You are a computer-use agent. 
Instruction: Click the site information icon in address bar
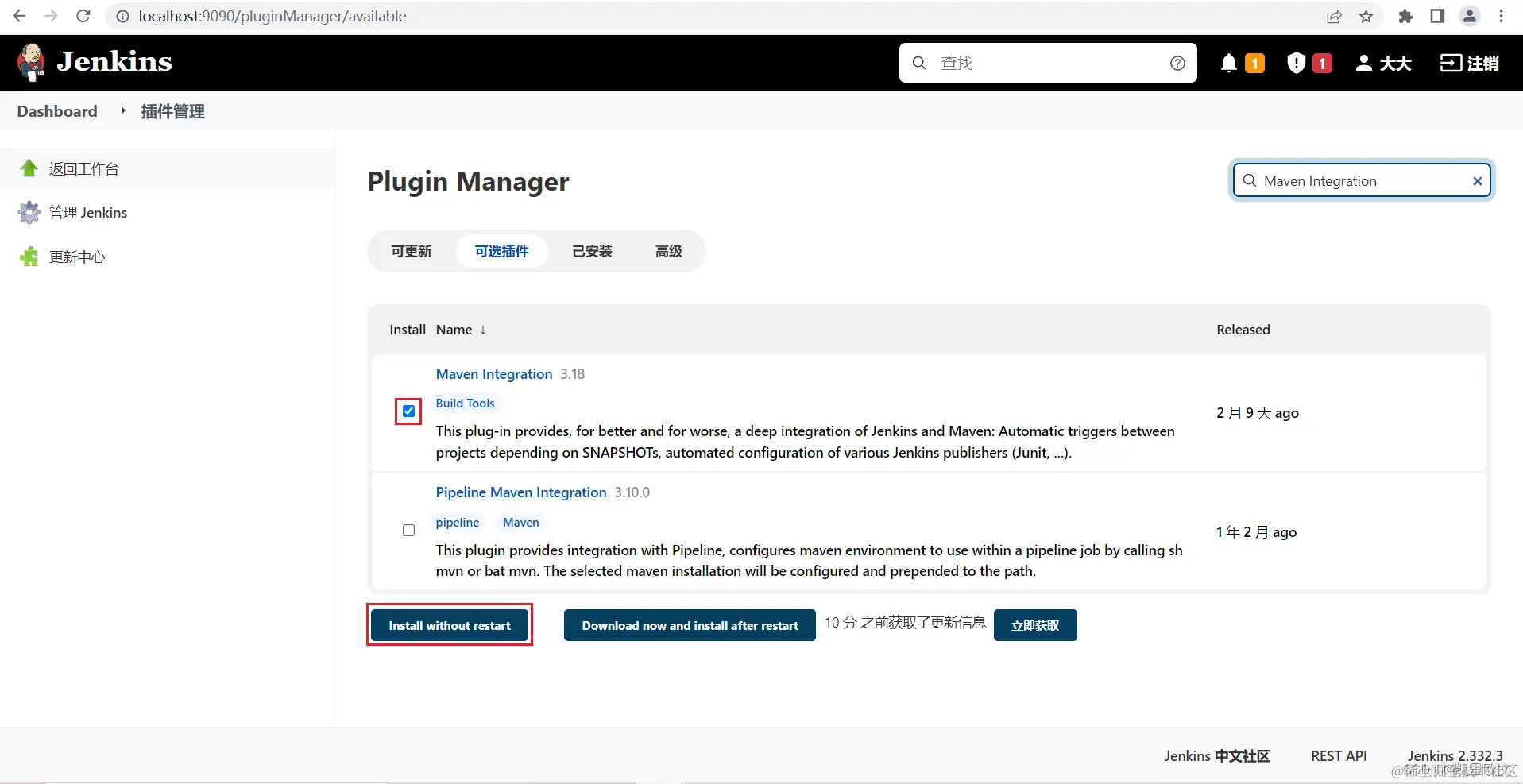[x=123, y=16]
